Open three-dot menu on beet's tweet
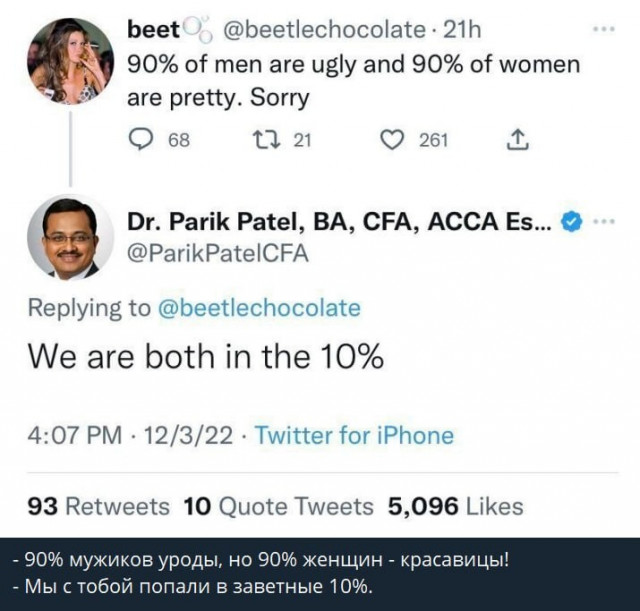 (x=604, y=29)
